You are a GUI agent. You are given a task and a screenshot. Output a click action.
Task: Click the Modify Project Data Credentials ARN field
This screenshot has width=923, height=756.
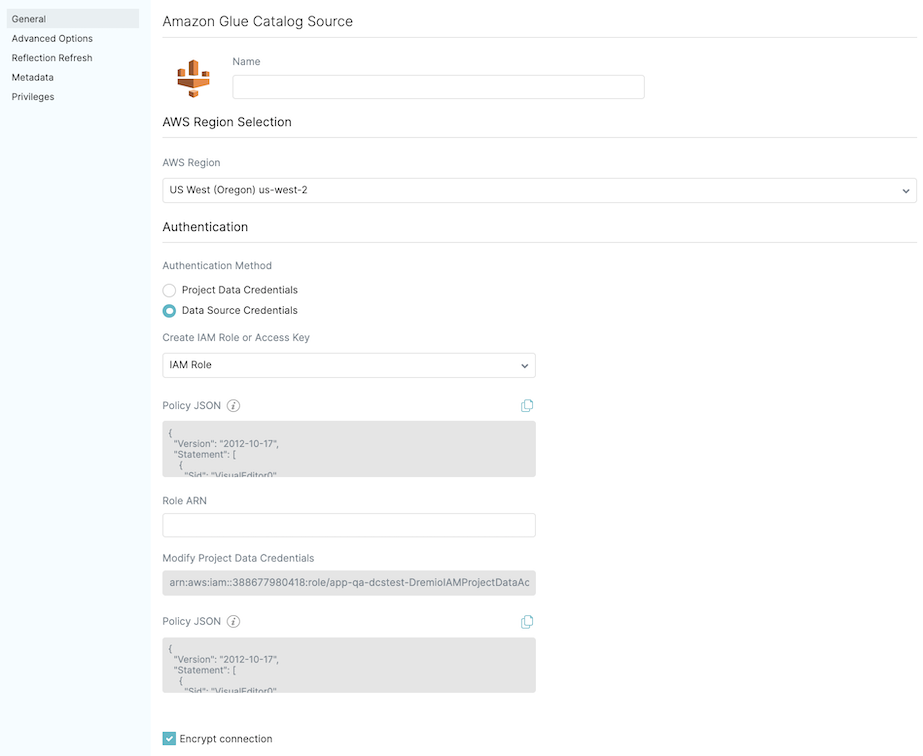pos(348,582)
